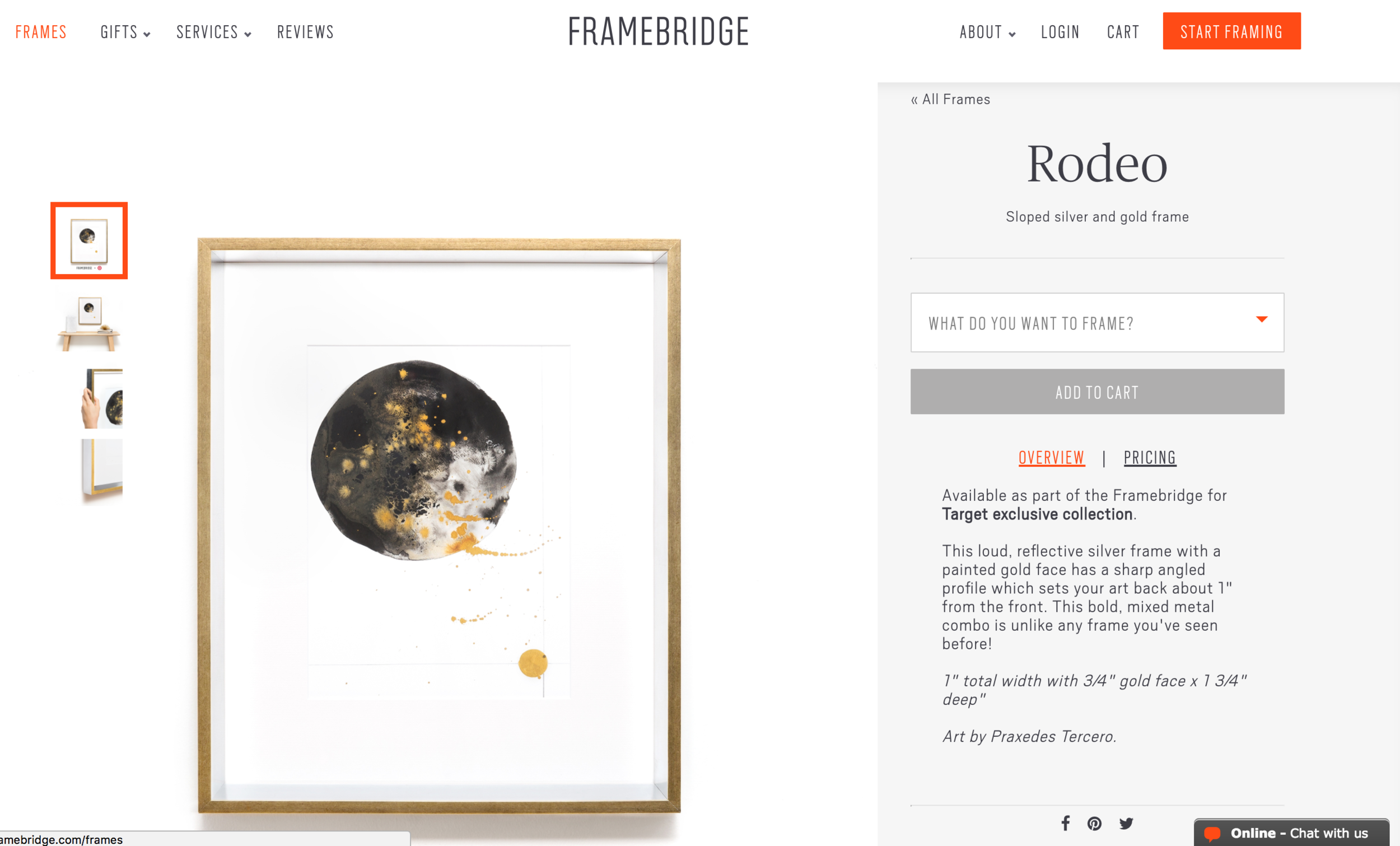The image size is (1400, 846).
Task: Click the Facebook share icon
Action: [1065, 823]
